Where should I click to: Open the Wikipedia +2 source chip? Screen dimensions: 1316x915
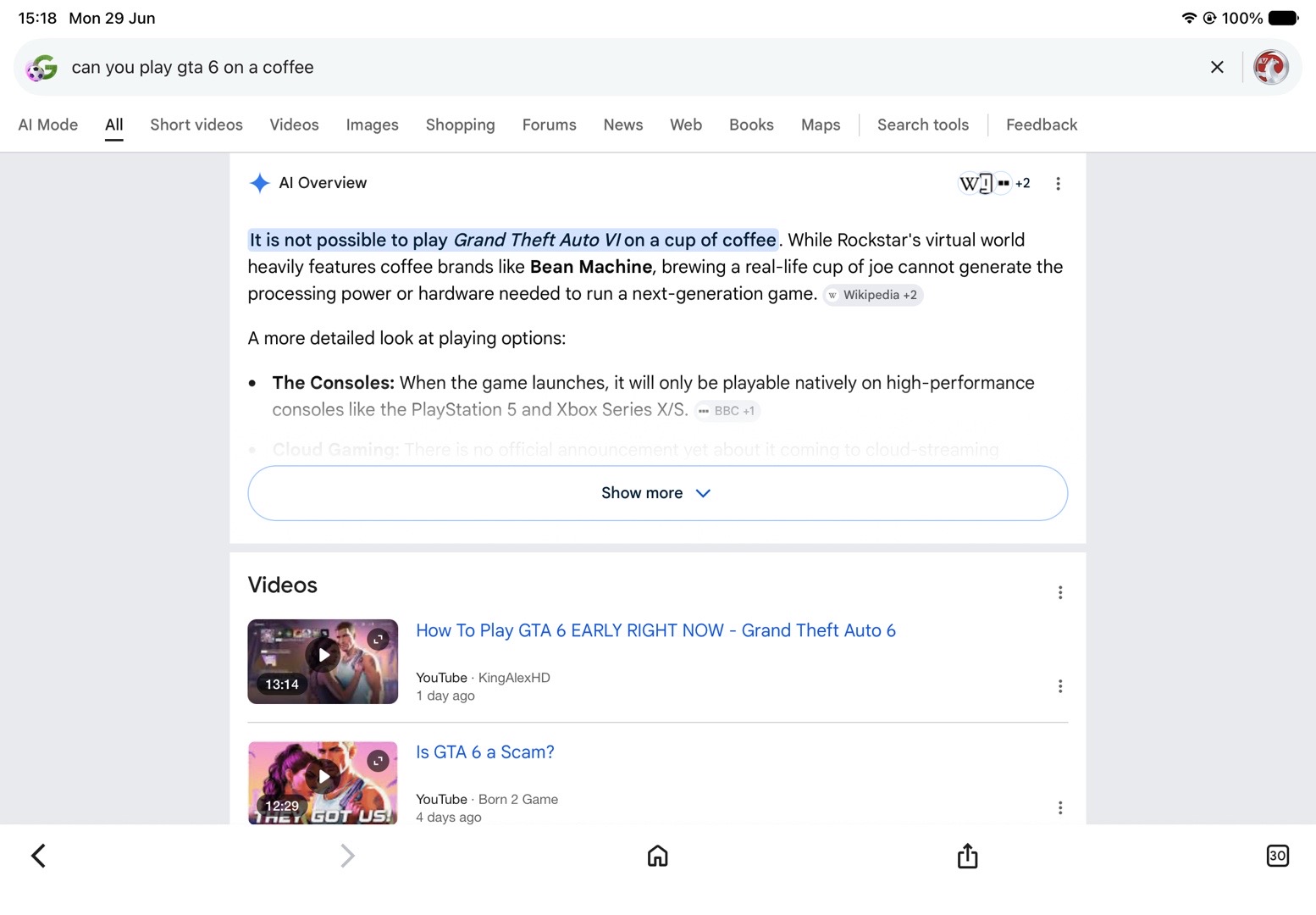[872, 295]
